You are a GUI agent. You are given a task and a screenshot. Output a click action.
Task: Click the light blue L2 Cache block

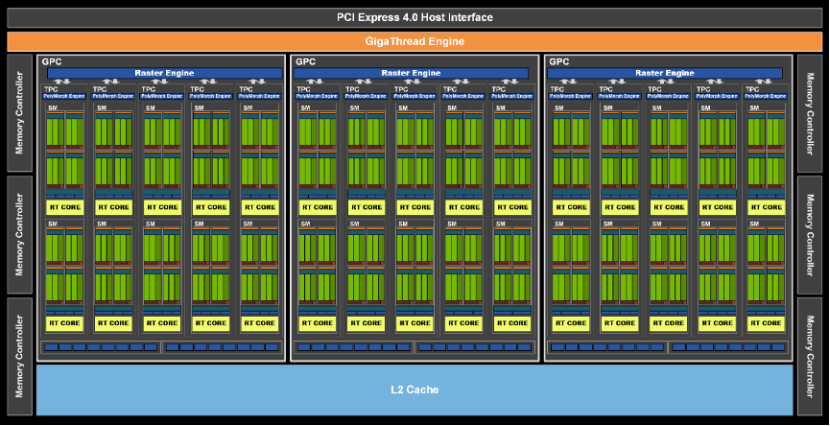(414, 390)
